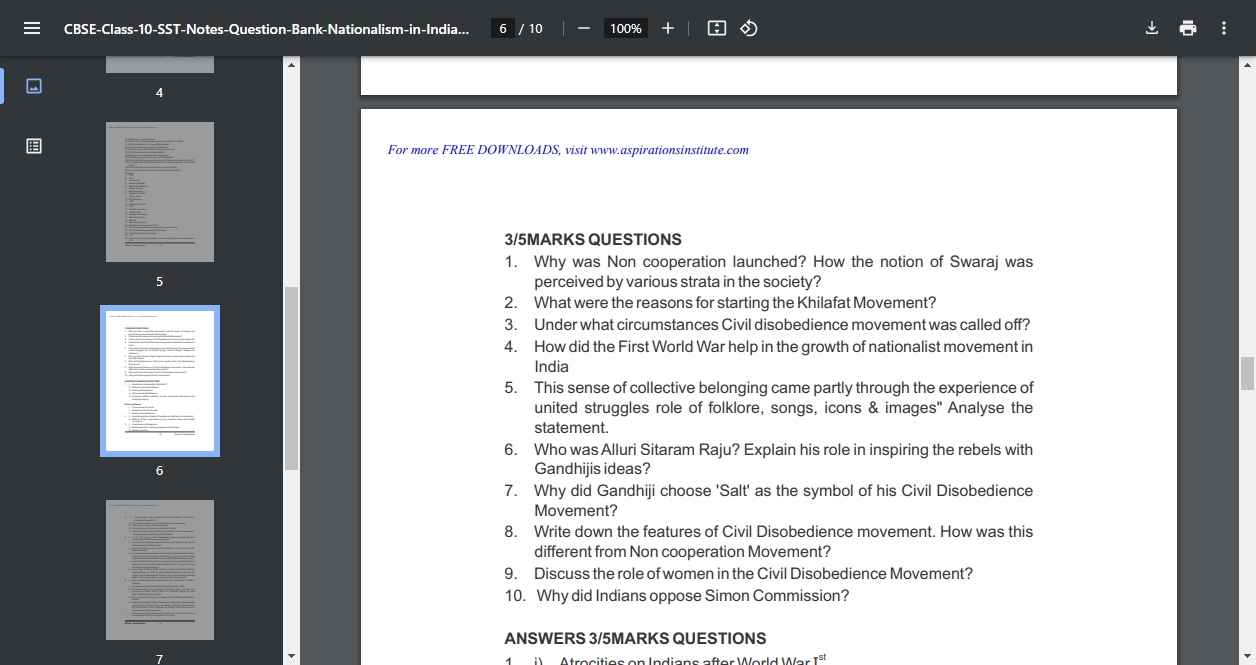Image resolution: width=1256 pixels, height=665 pixels.
Task: Click the total pages count '10'
Action: 536,28
